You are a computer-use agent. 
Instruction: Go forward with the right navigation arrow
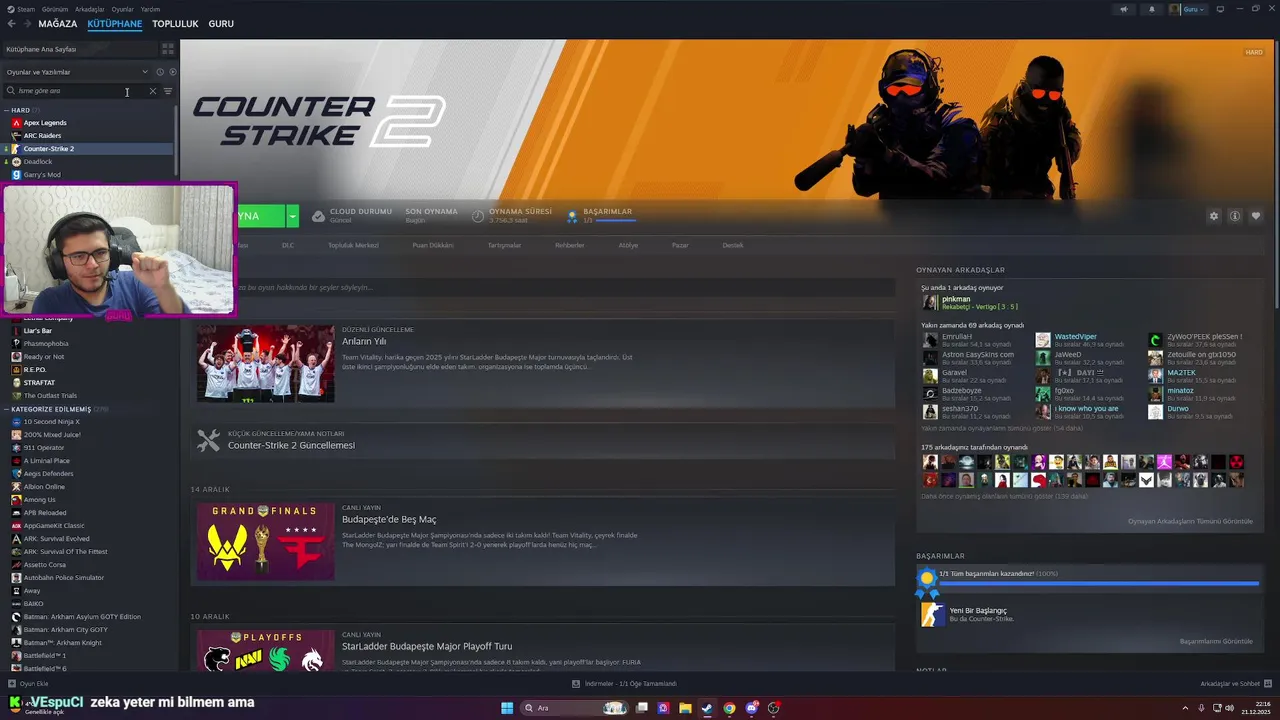(x=26, y=24)
